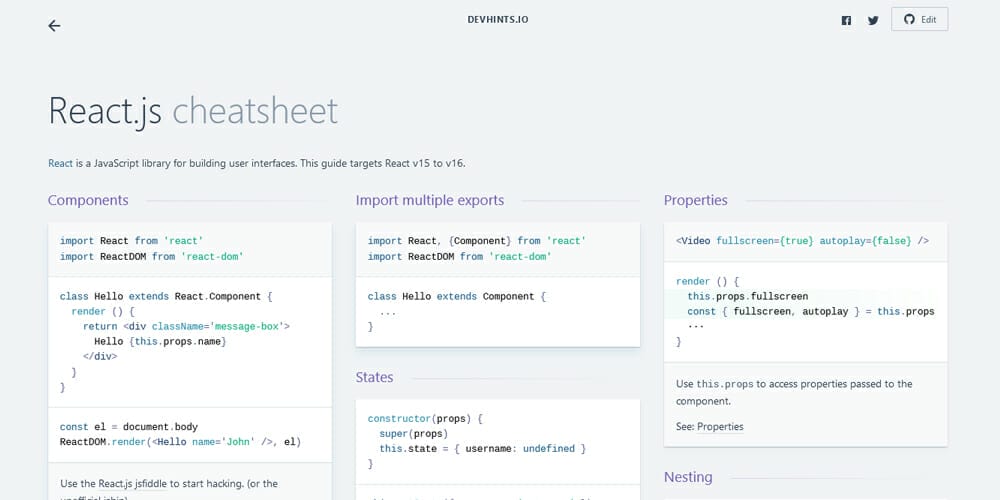Click 'Use this.props to access properties' text
The width and height of the screenshot is (1000, 500).
pyautogui.click(x=794, y=392)
